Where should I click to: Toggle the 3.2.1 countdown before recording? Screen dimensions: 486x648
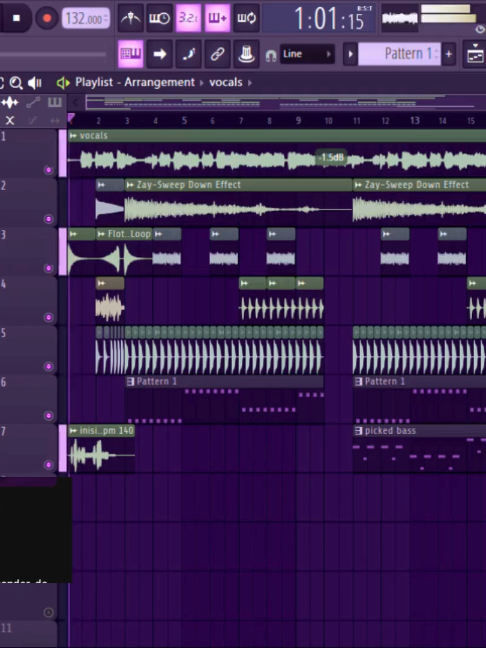[x=188, y=18]
